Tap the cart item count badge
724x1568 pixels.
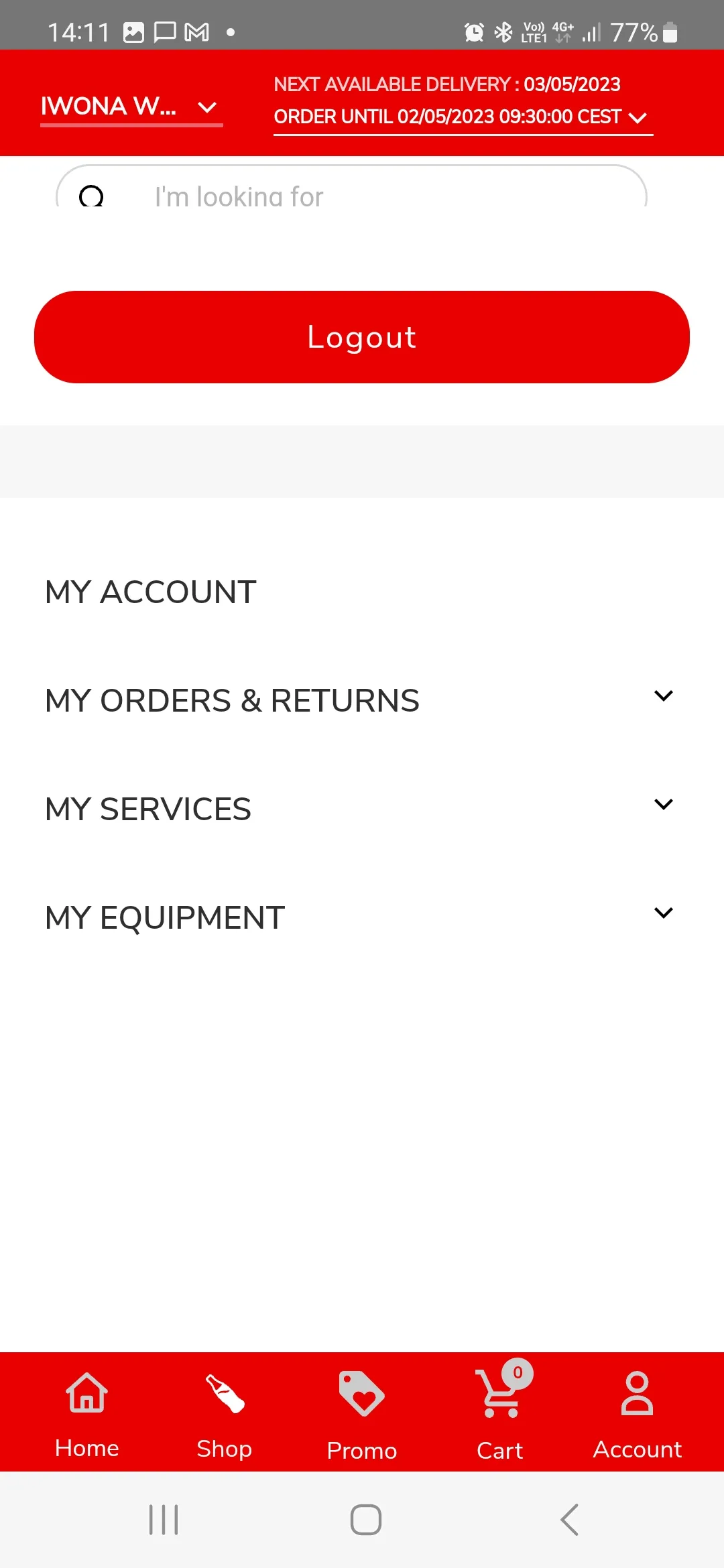(518, 1373)
